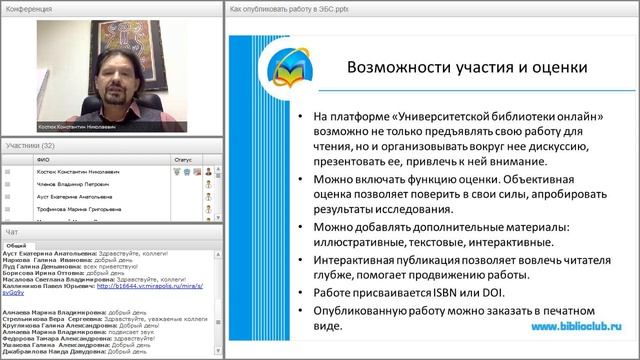Click the dark presenter avatar icon for Костюк

tap(209, 172)
